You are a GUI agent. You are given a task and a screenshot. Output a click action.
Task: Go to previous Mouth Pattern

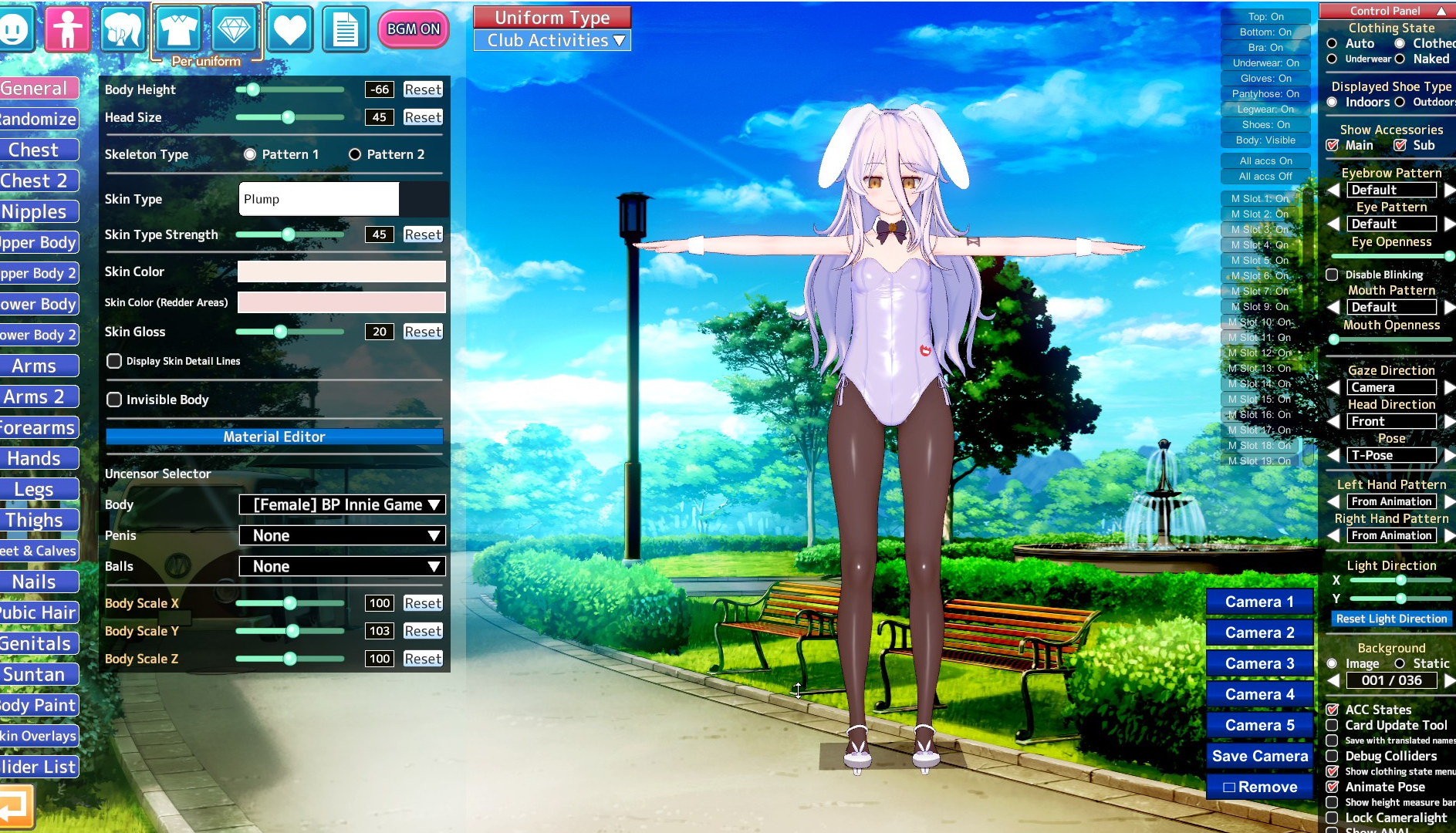click(x=1333, y=307)
